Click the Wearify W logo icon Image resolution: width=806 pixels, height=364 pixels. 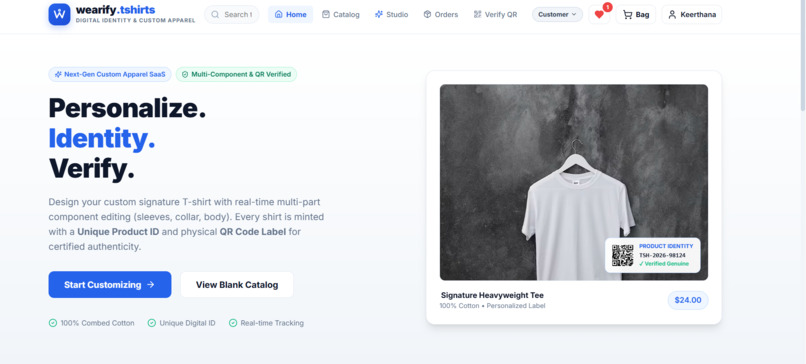[59, 14]
